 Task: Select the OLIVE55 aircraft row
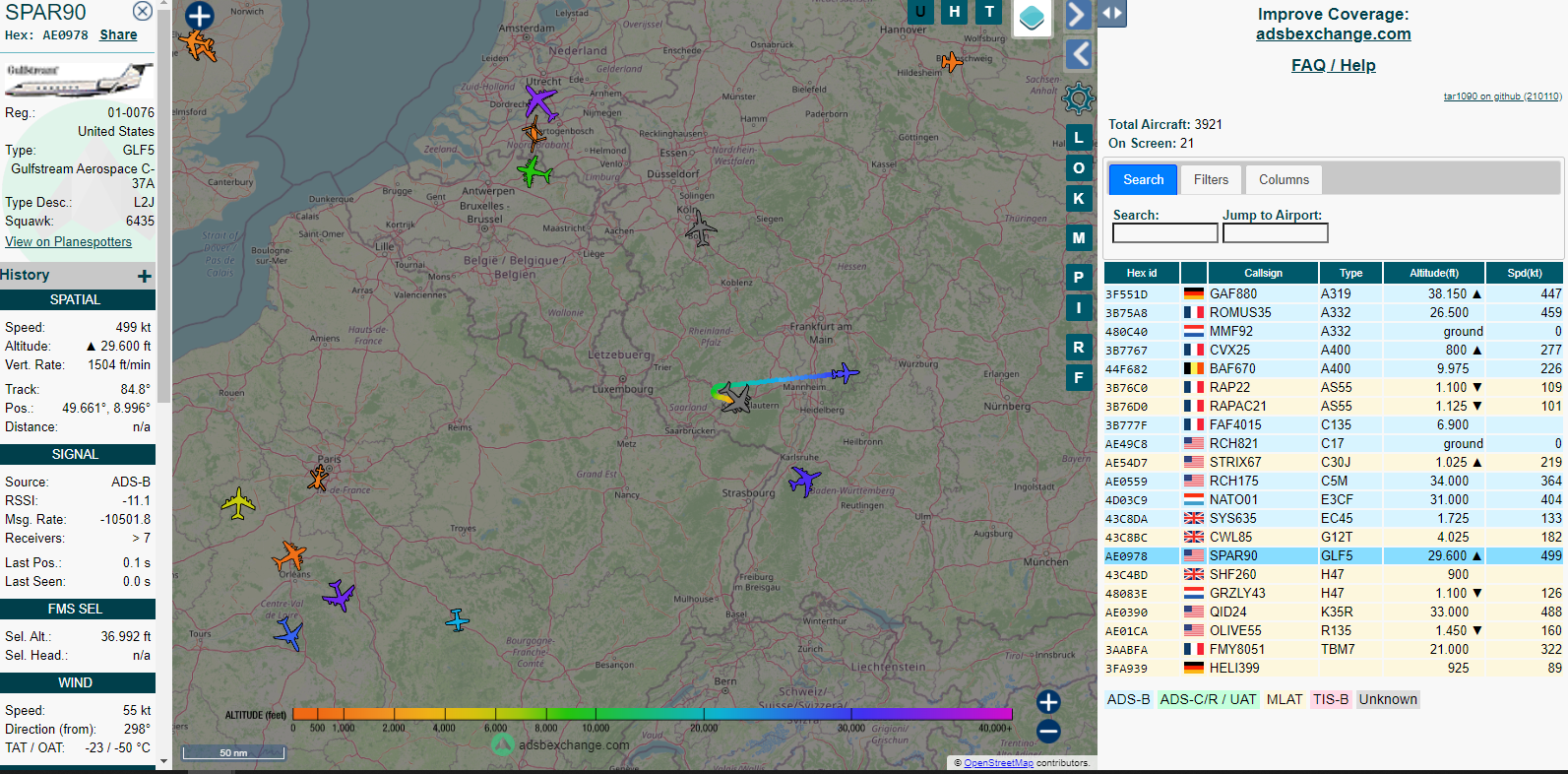click(x=1334, y=630)
